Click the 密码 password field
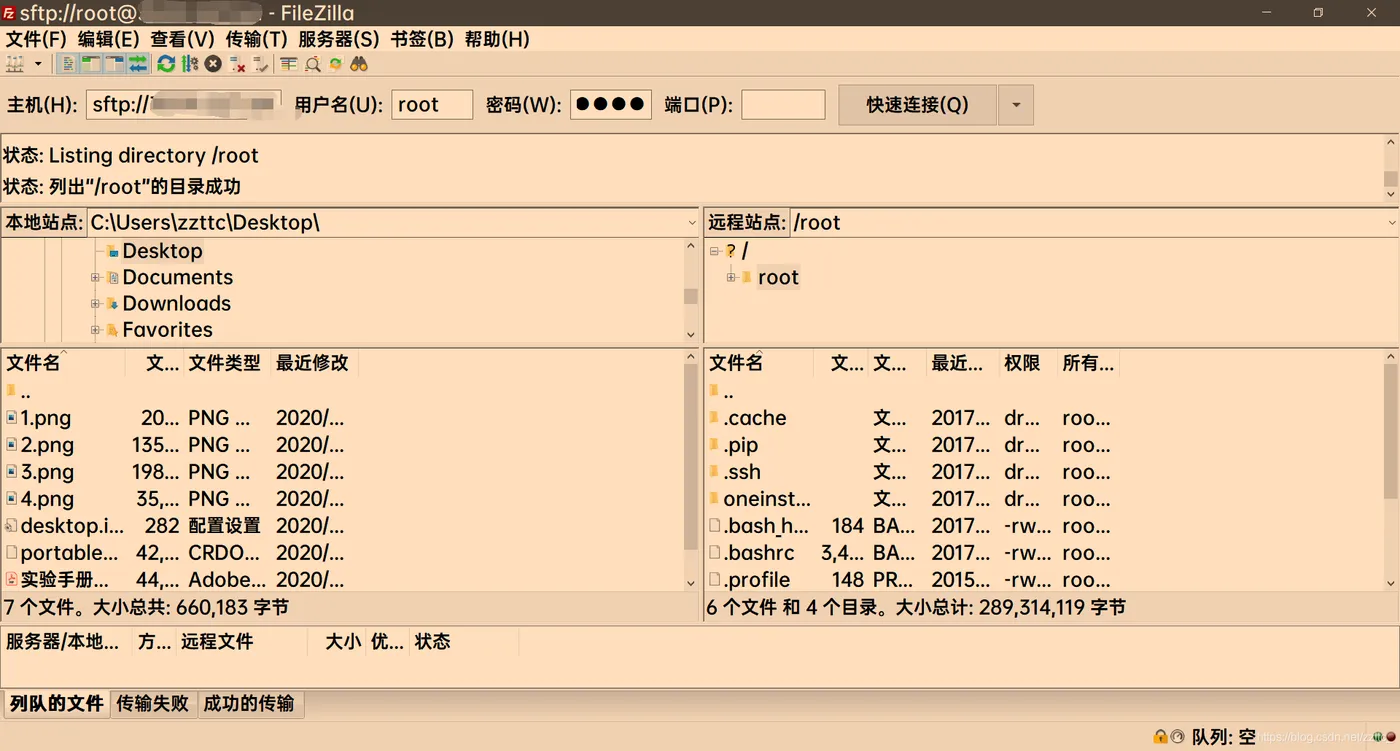The height and width of the screenshot is (751, 1400). coord(611,105)
